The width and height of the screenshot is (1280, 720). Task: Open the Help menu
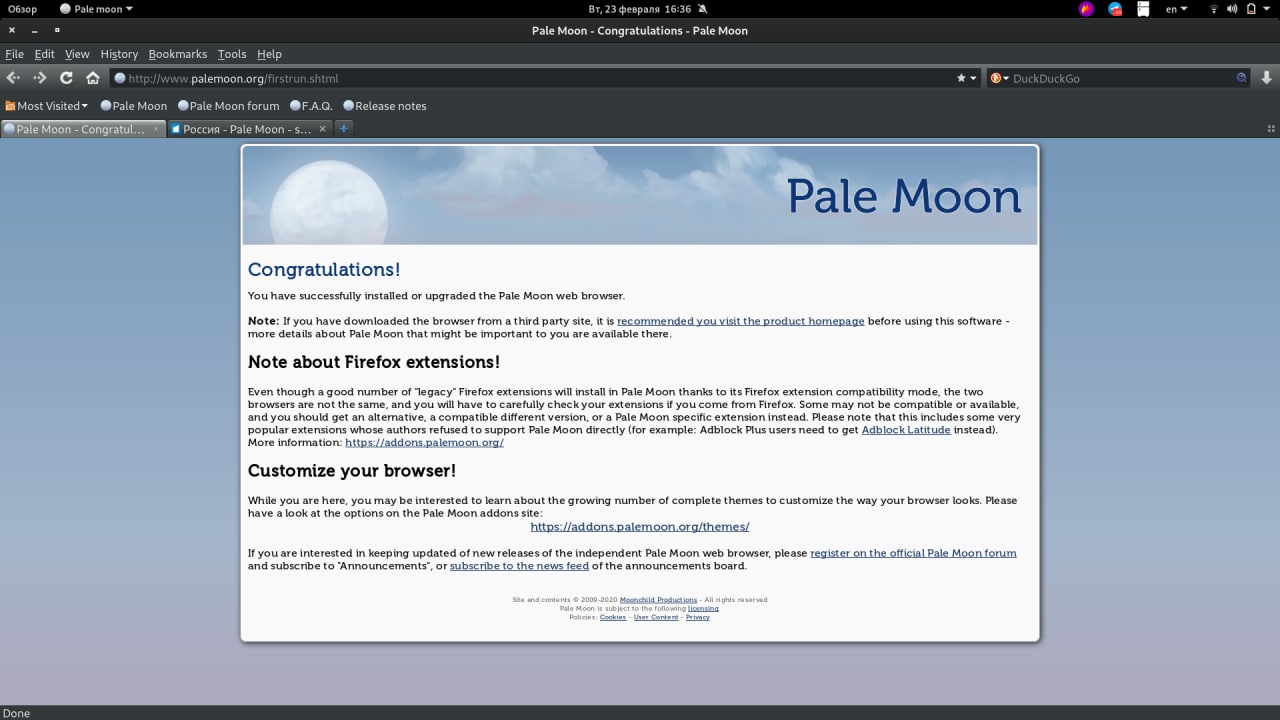pos(269,54)
